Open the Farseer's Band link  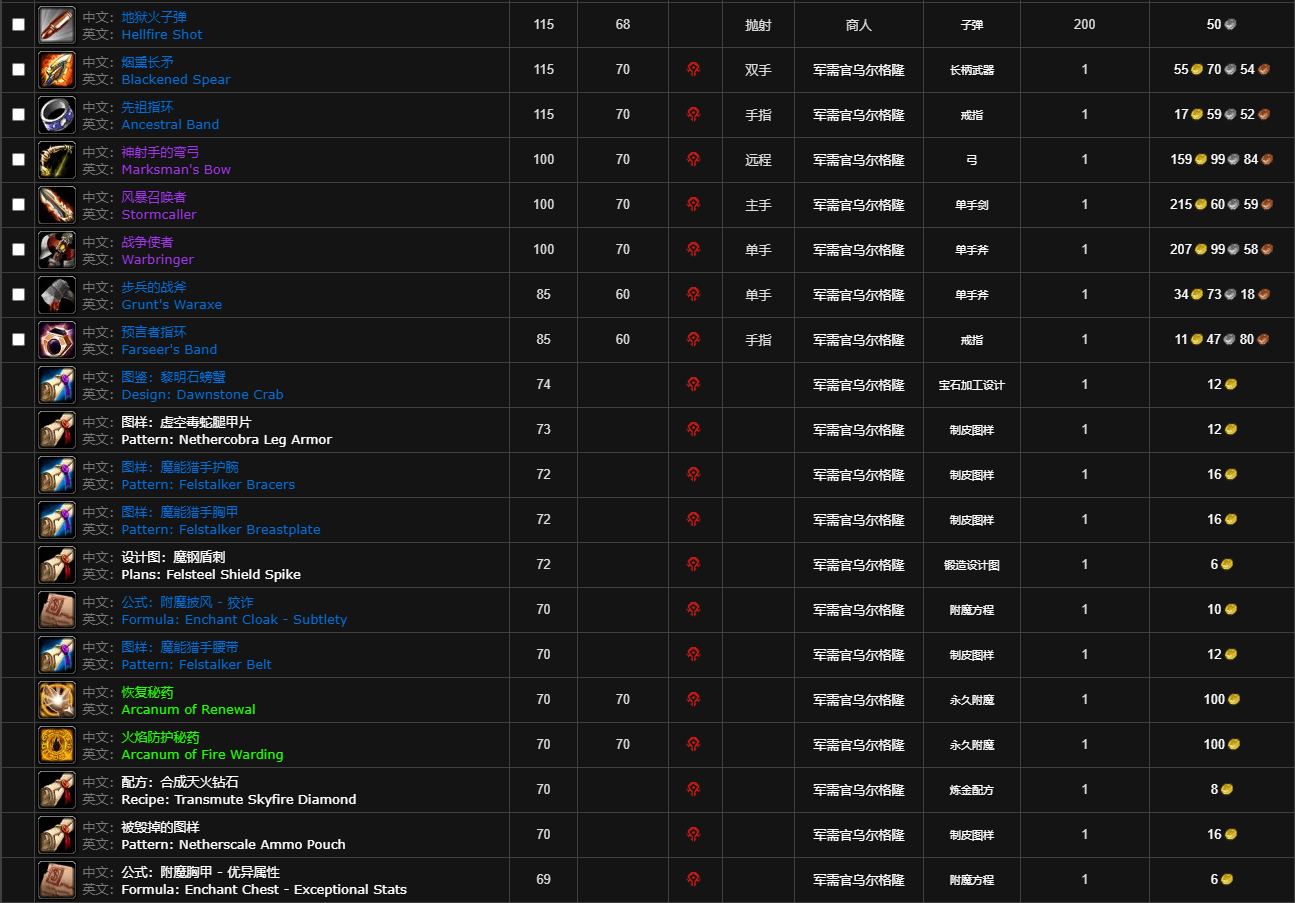click(x=169, y=349)
